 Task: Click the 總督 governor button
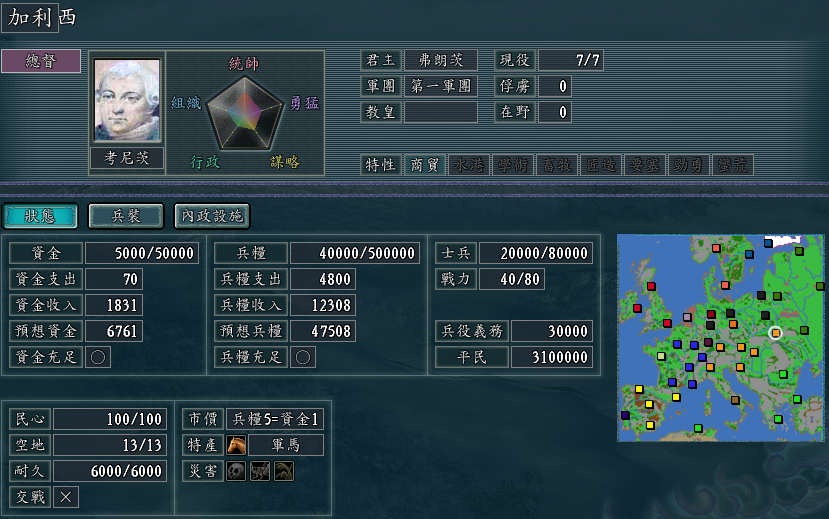(x=41, y=61)
